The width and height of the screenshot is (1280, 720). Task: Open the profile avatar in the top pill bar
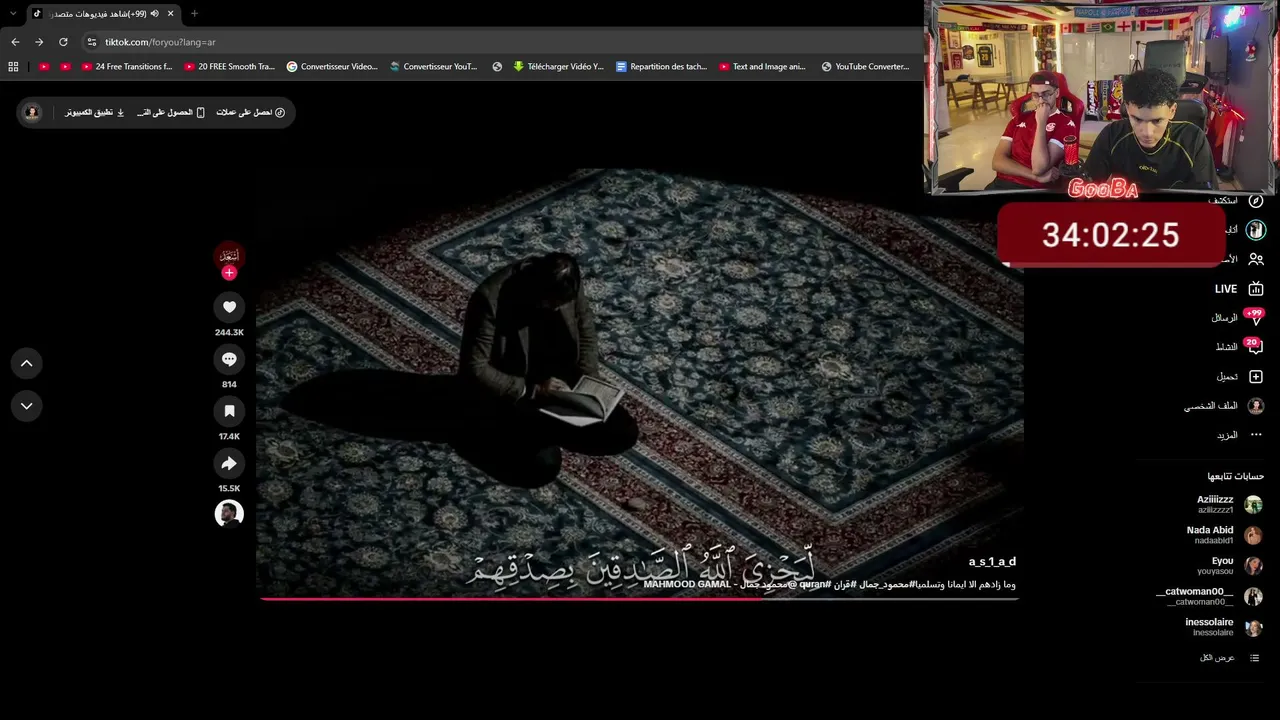(x=32, y=112)
